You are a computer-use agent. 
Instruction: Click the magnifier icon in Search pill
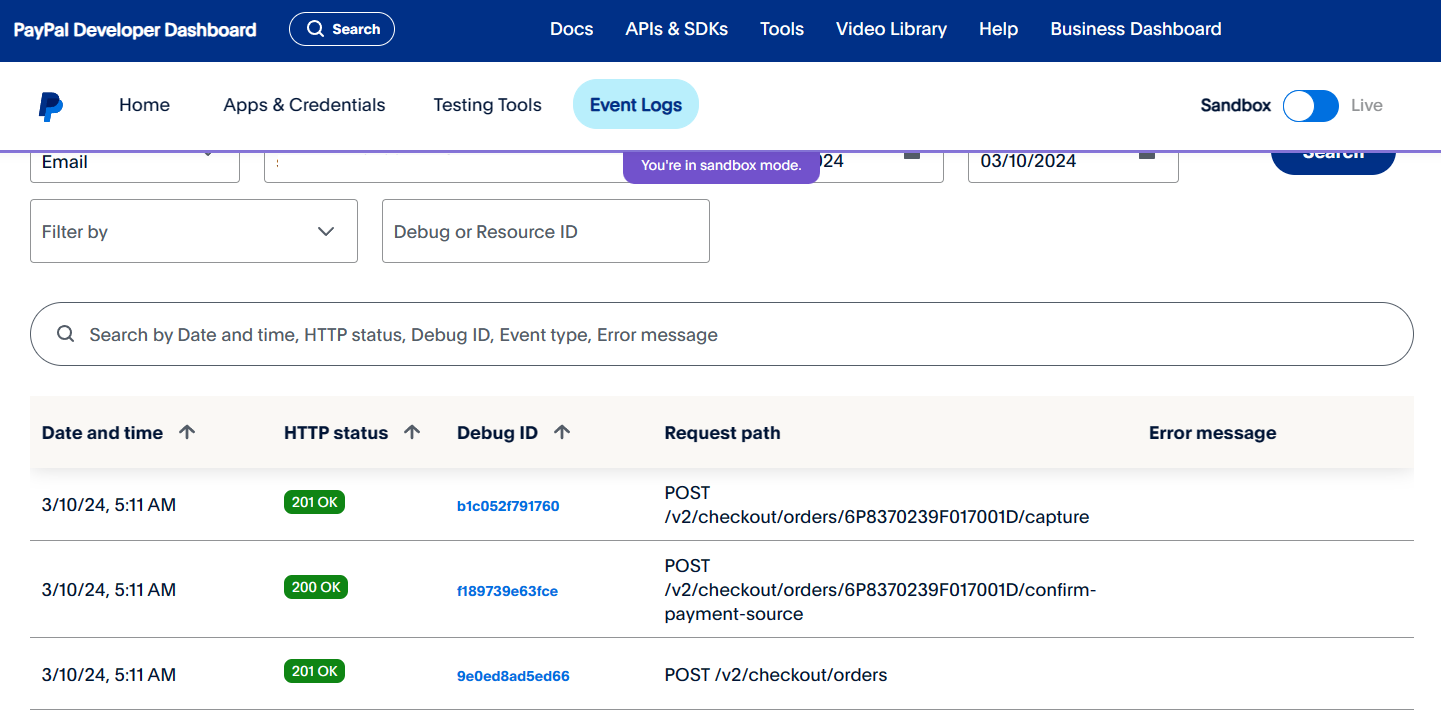pyautogui.click(x=315, y=29)
